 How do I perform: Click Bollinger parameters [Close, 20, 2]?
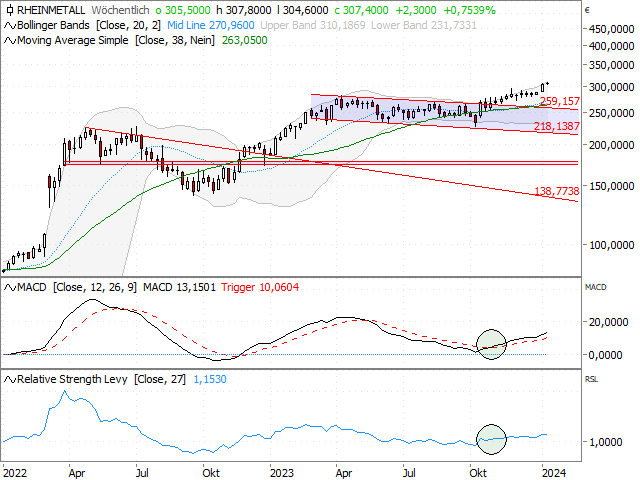(129, 25)
